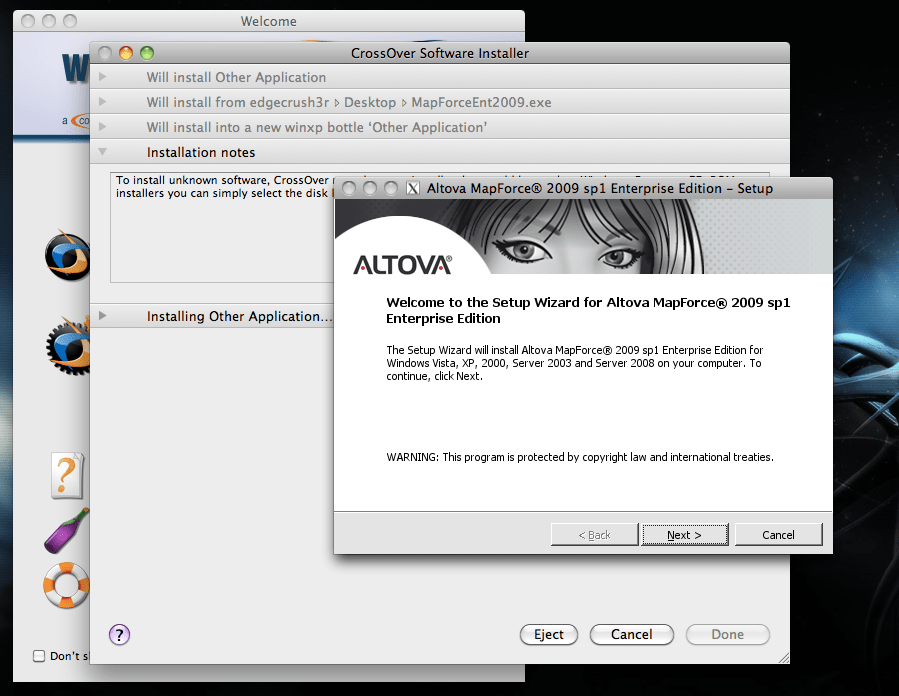Click the question mark document icon

point(67,475)
